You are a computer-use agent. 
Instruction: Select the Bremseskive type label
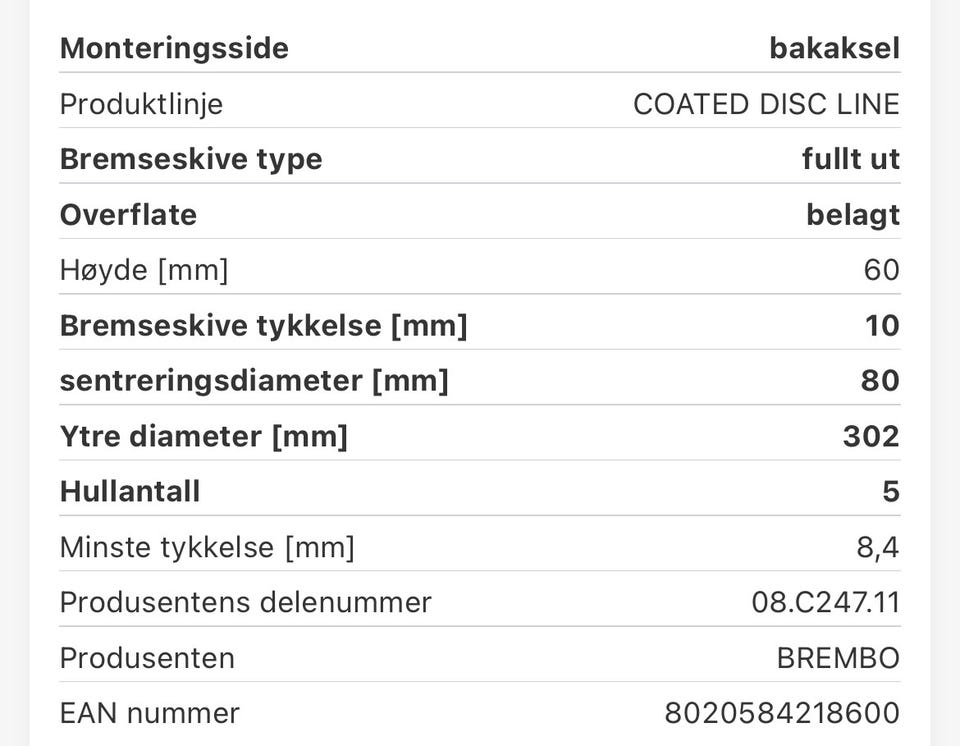(191, 160)
